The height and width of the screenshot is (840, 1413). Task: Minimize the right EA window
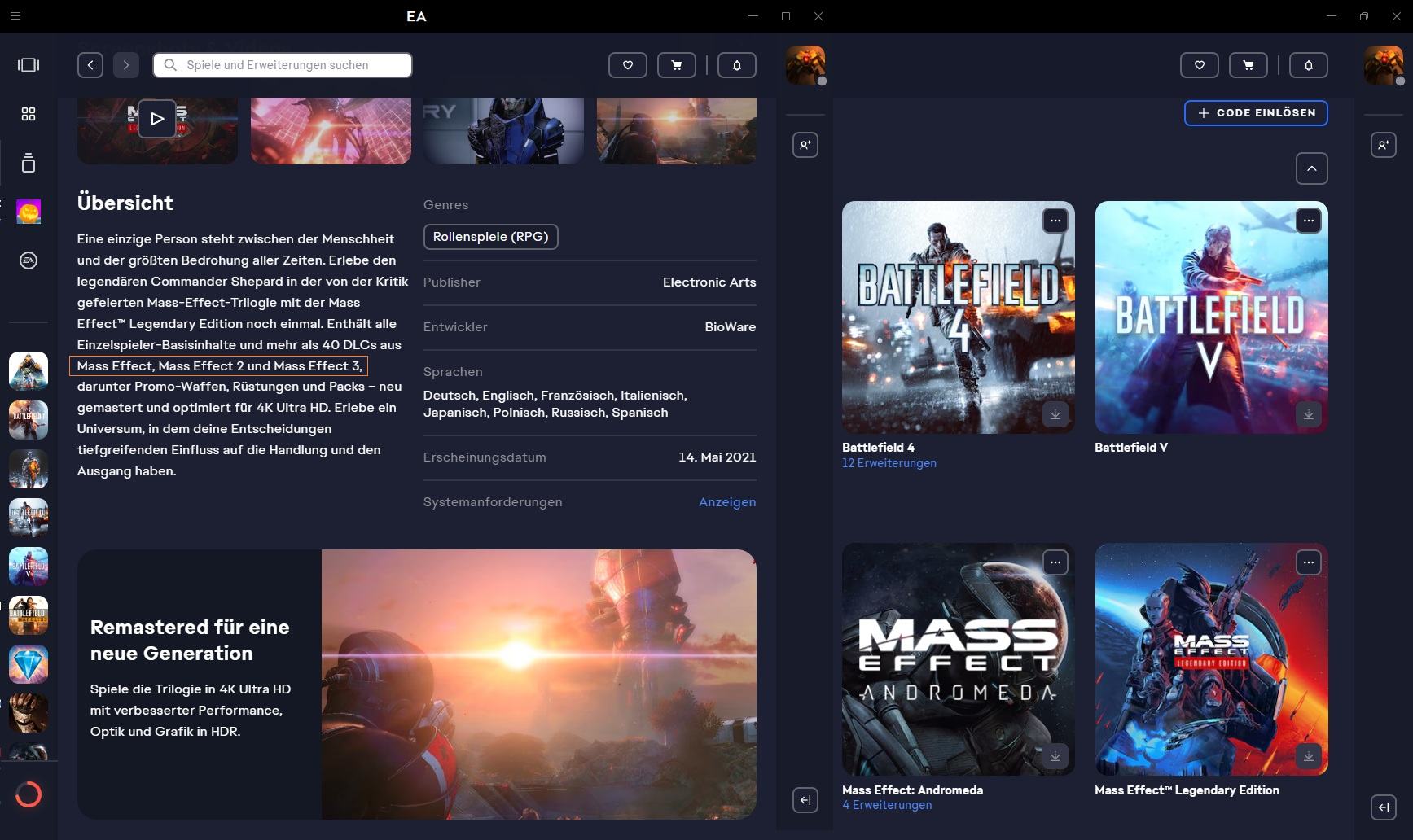pyautogui.click(x=1332, y=15)
